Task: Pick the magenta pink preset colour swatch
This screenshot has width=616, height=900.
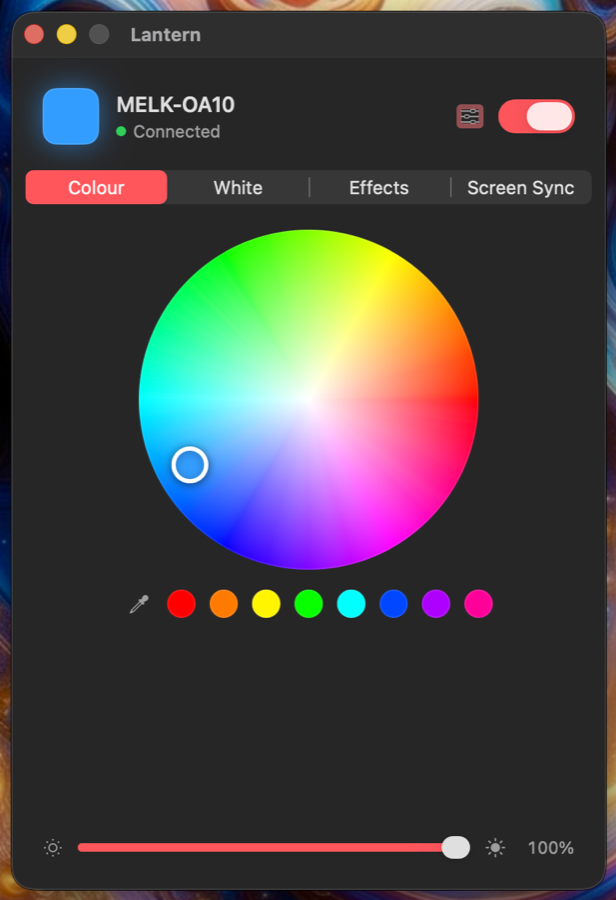Action: click(x=478, y=604)
